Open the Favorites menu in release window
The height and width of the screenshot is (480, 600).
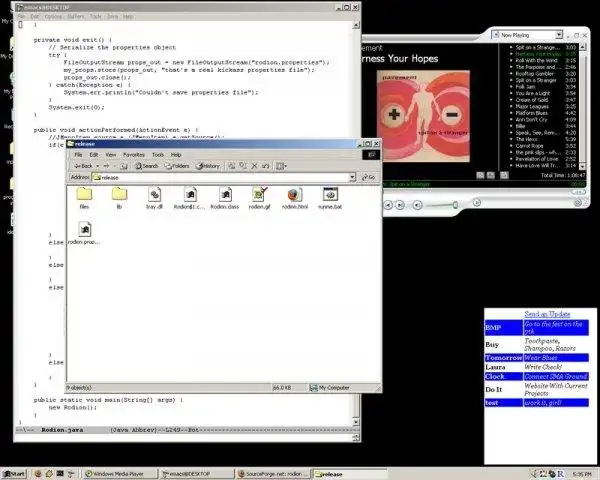134,155
